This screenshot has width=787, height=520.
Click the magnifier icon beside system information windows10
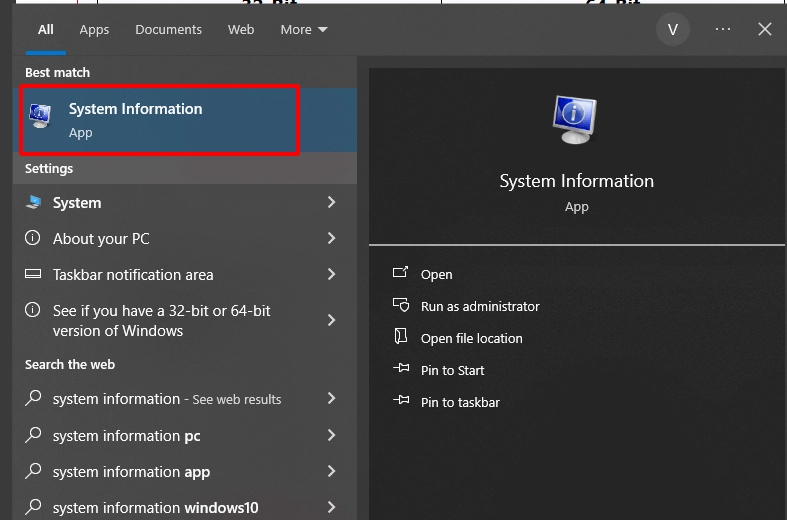33,506
